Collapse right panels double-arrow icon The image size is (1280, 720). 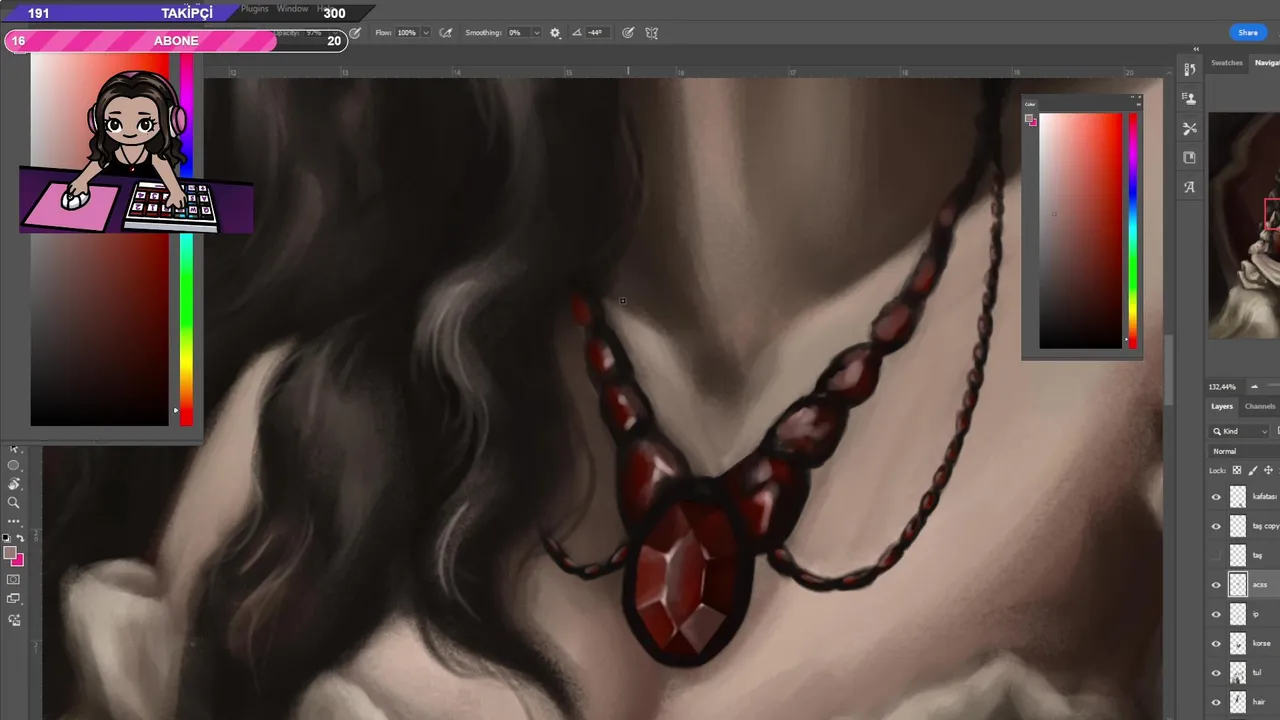tap(1196, 49)
